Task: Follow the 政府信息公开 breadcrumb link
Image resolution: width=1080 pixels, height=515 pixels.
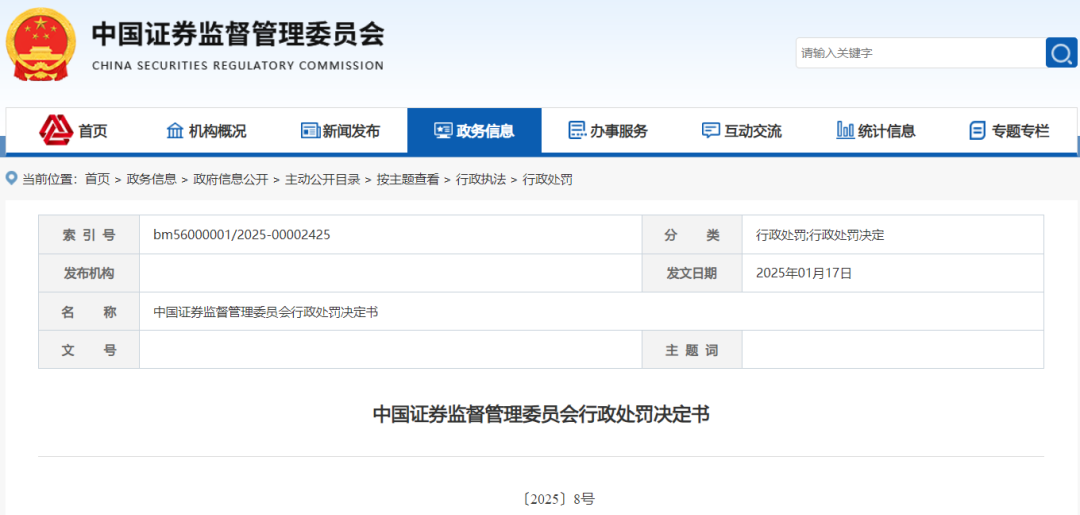Action: [x=231, y=180]
